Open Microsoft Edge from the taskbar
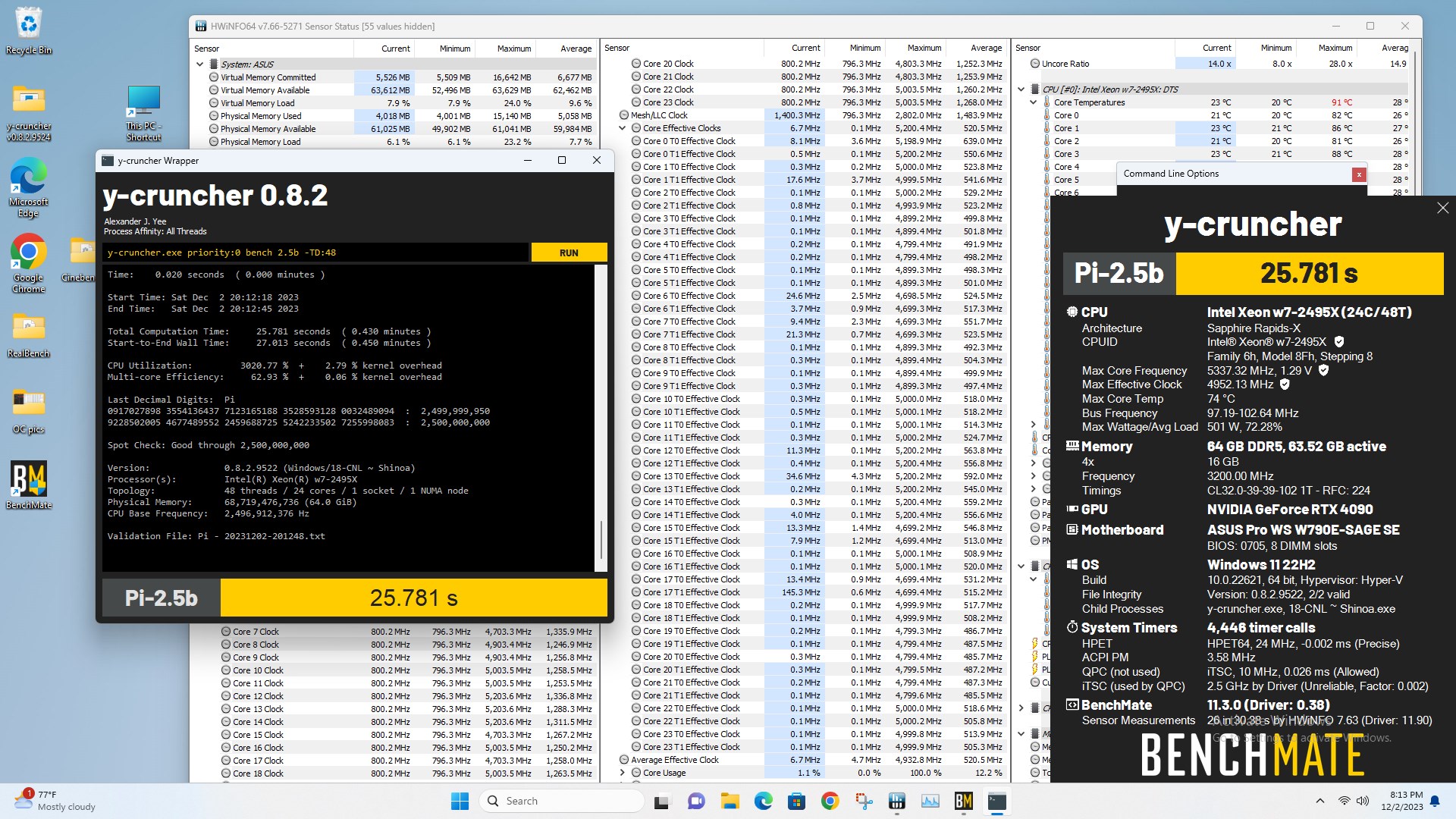The image size is (1456, 819). [x=763, y=801]
